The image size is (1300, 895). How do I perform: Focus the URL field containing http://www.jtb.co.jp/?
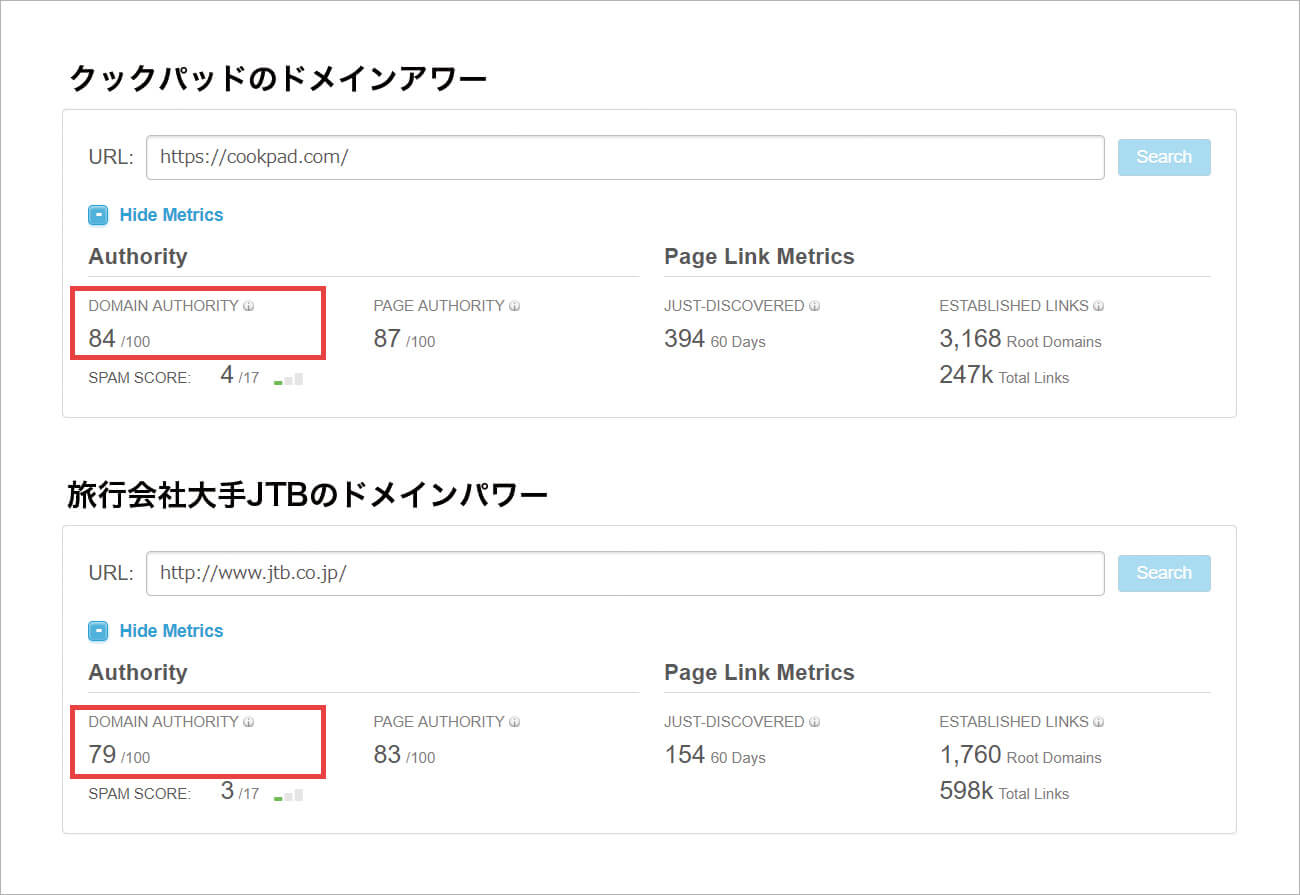(x=625, y=573)
